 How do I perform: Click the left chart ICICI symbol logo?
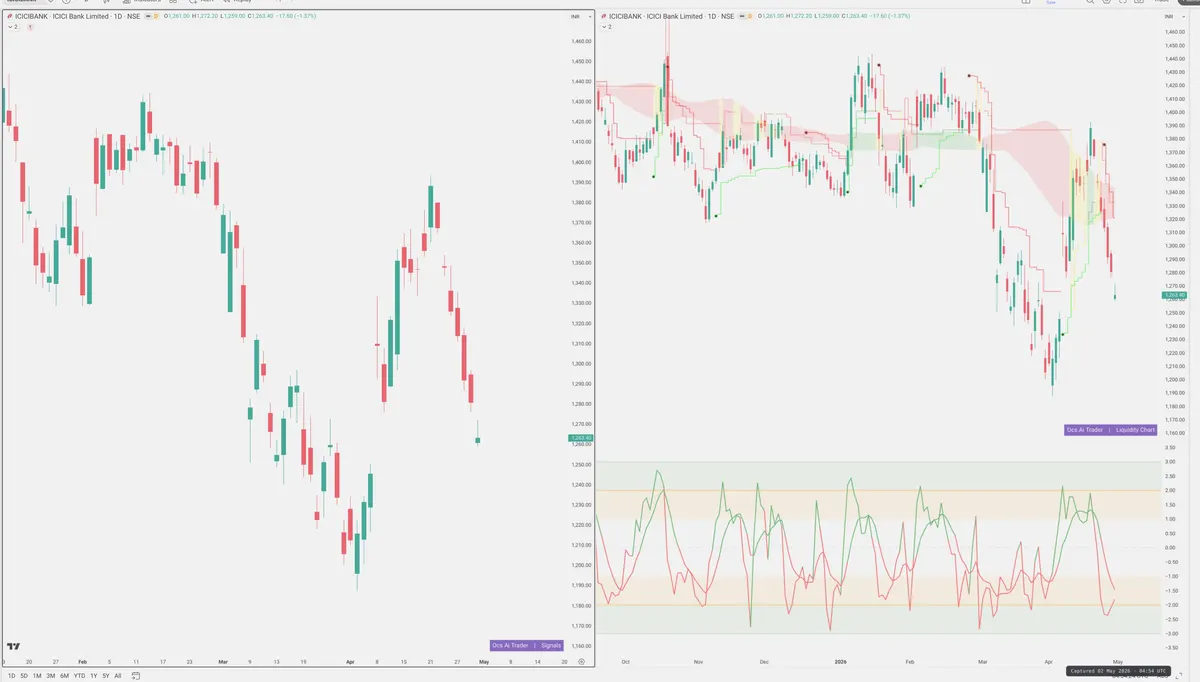[x=9, y=17]
